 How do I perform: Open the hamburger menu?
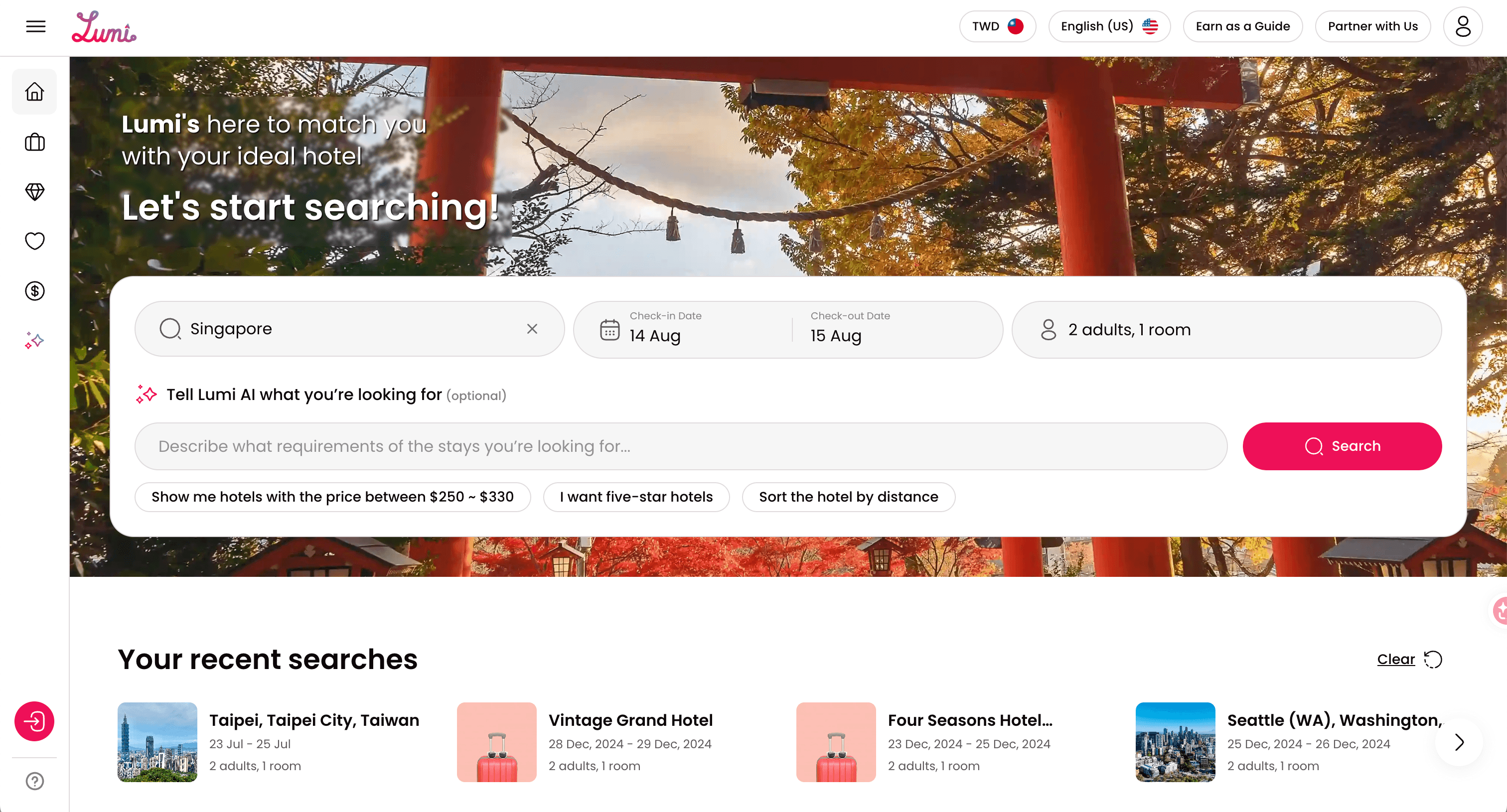click(36, 26)
